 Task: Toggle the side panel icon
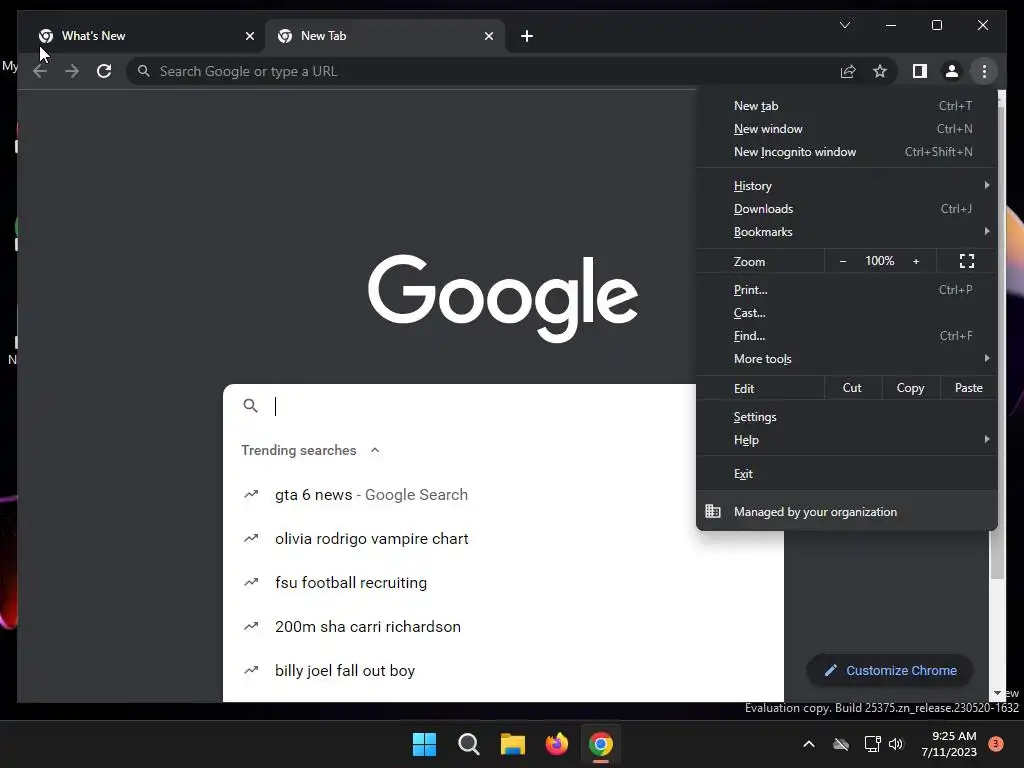coord(920,71)
